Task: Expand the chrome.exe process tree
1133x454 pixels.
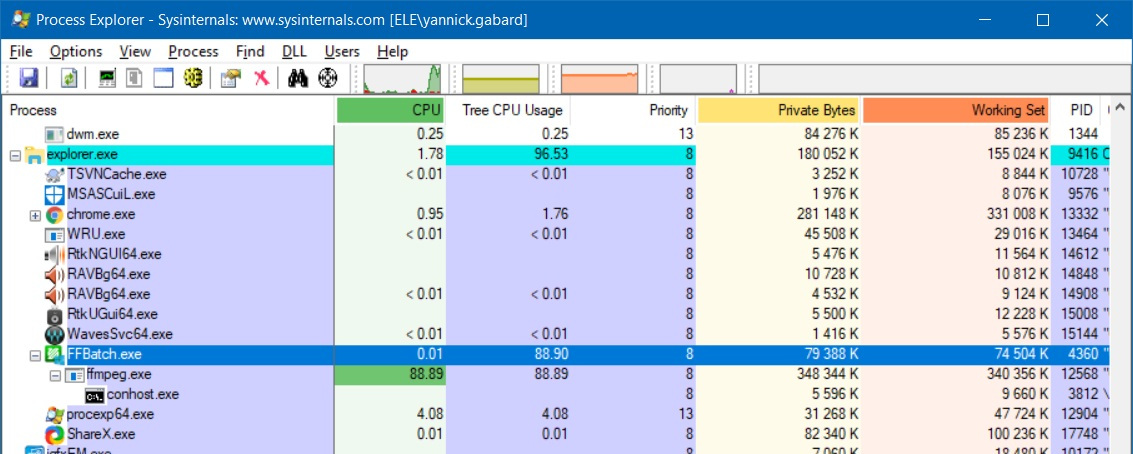Action: click(x=35, y=215)
